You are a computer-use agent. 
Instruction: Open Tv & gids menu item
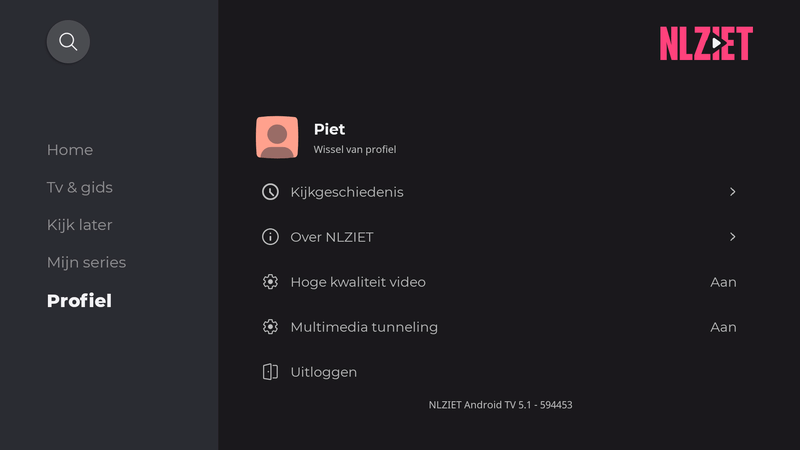(x=80, y=187)
